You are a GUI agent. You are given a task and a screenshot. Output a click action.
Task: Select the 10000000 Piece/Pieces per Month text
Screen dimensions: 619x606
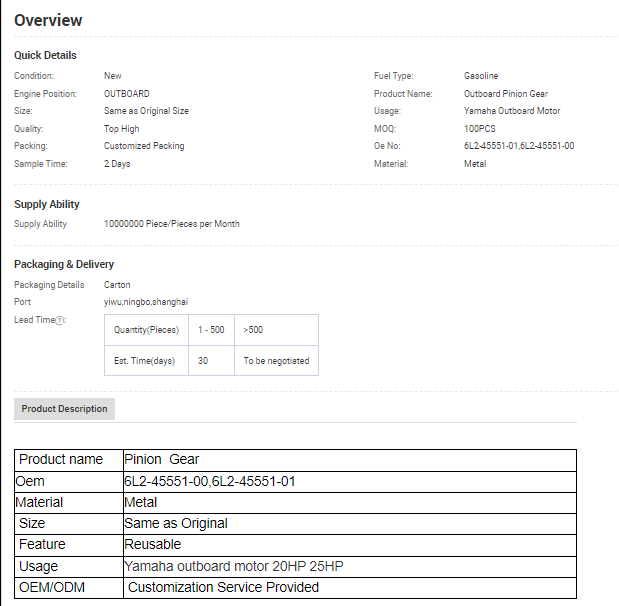tap(171, 224)
